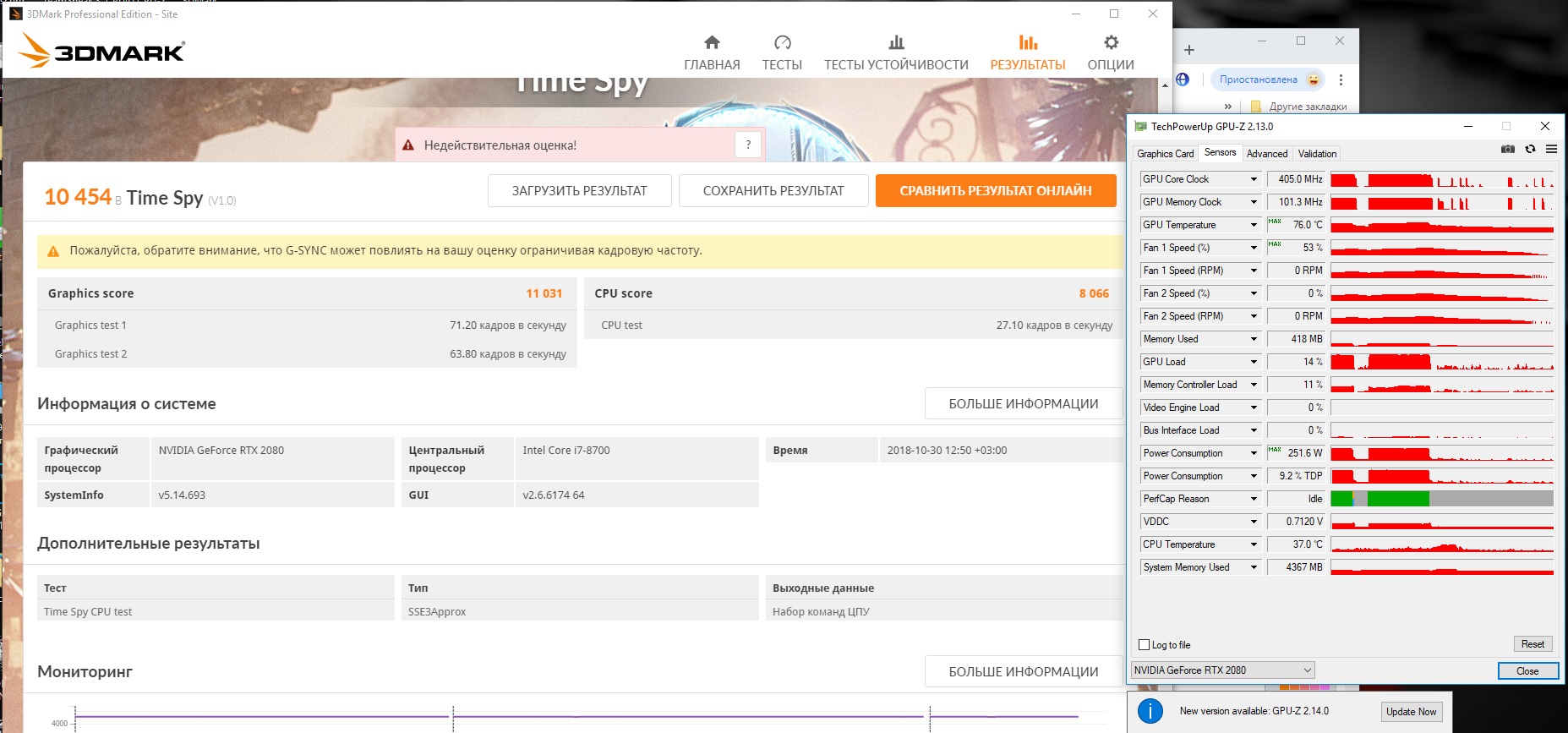Click the Close button in GPU-Z

point(1527,671)
